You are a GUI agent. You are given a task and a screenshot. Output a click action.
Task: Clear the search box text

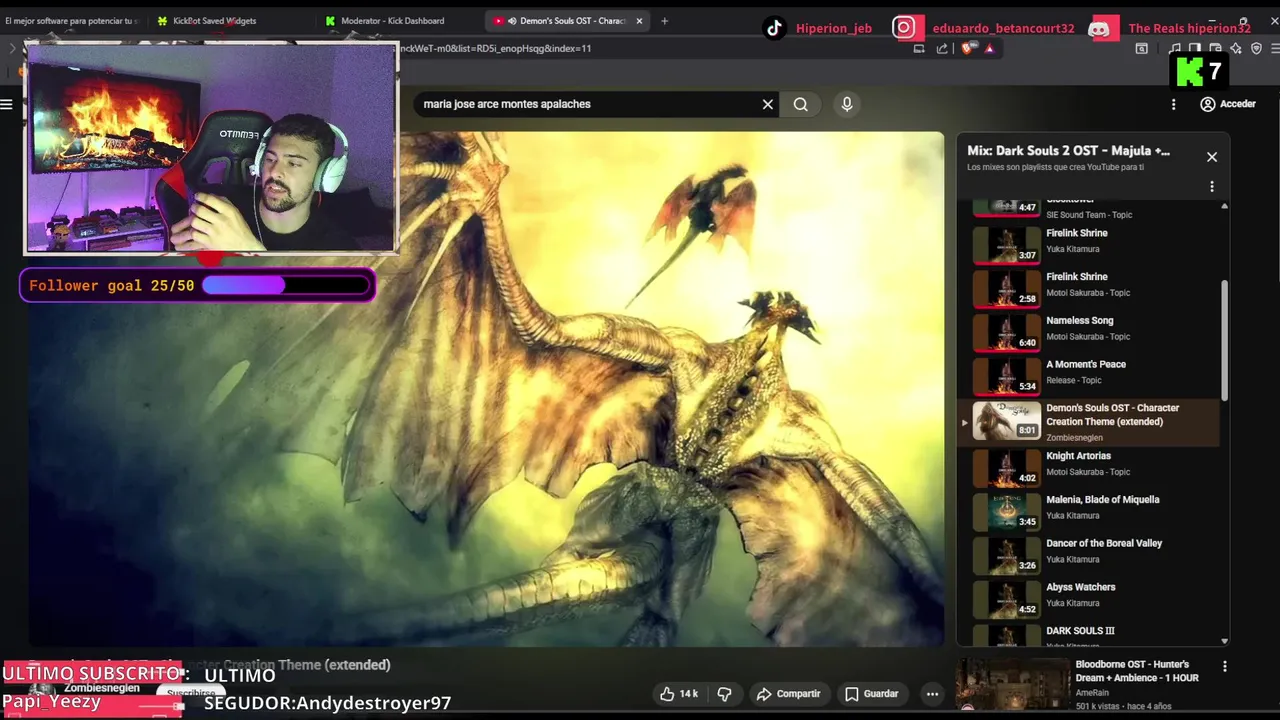pyautogui.click(x=768, y=104)
